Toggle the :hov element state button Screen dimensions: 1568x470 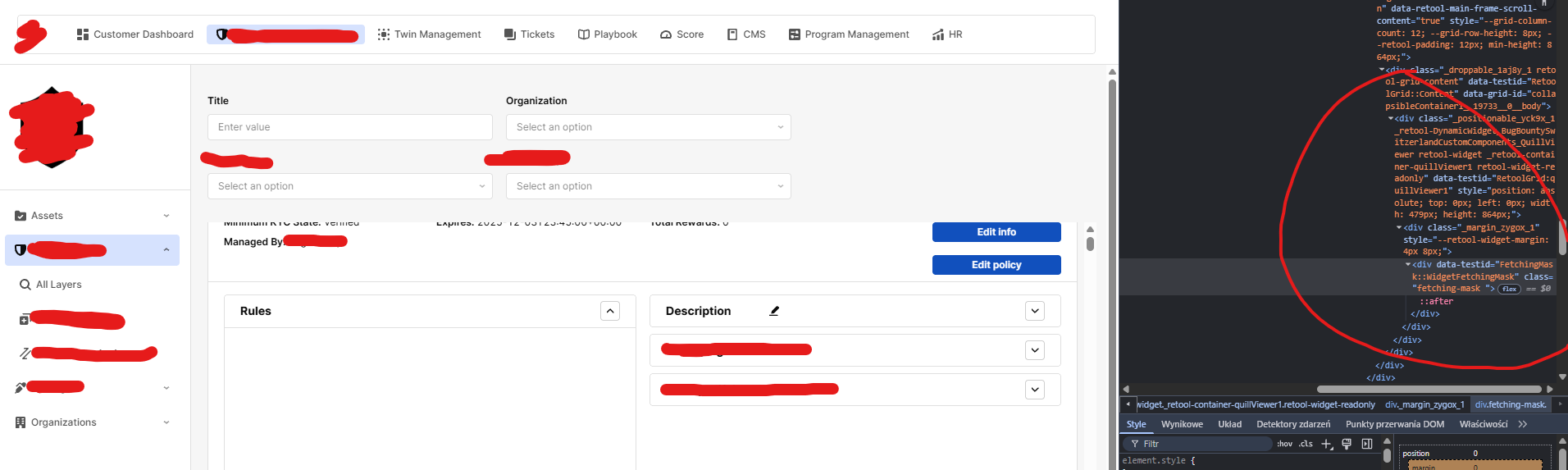click(x=1284, y=444)
